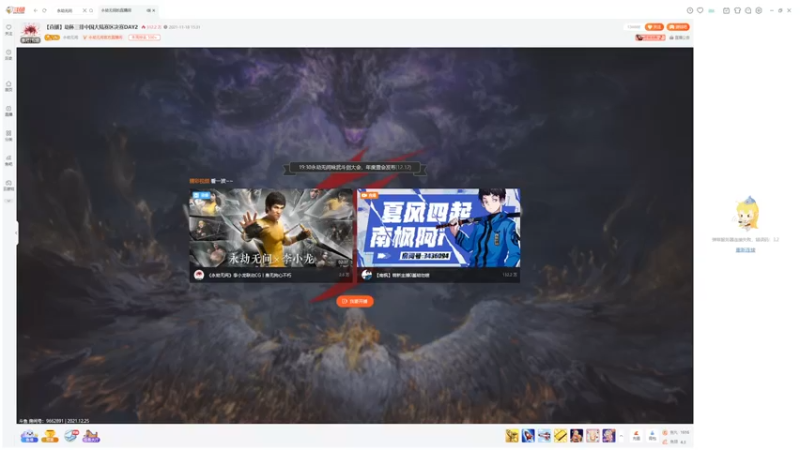Click the orange level badge under the title
This screenshot has width=800, height=450.
coord(52,37)
